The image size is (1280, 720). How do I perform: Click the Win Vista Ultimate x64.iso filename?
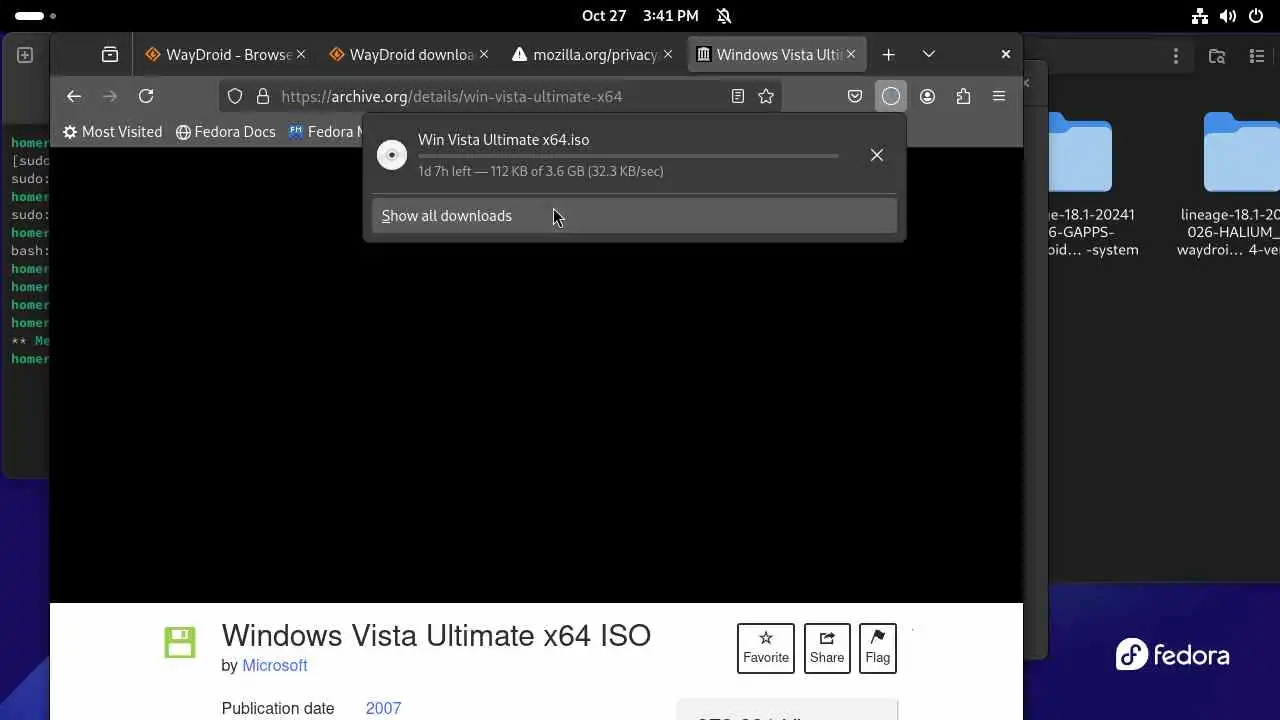(x=504, y=140)
